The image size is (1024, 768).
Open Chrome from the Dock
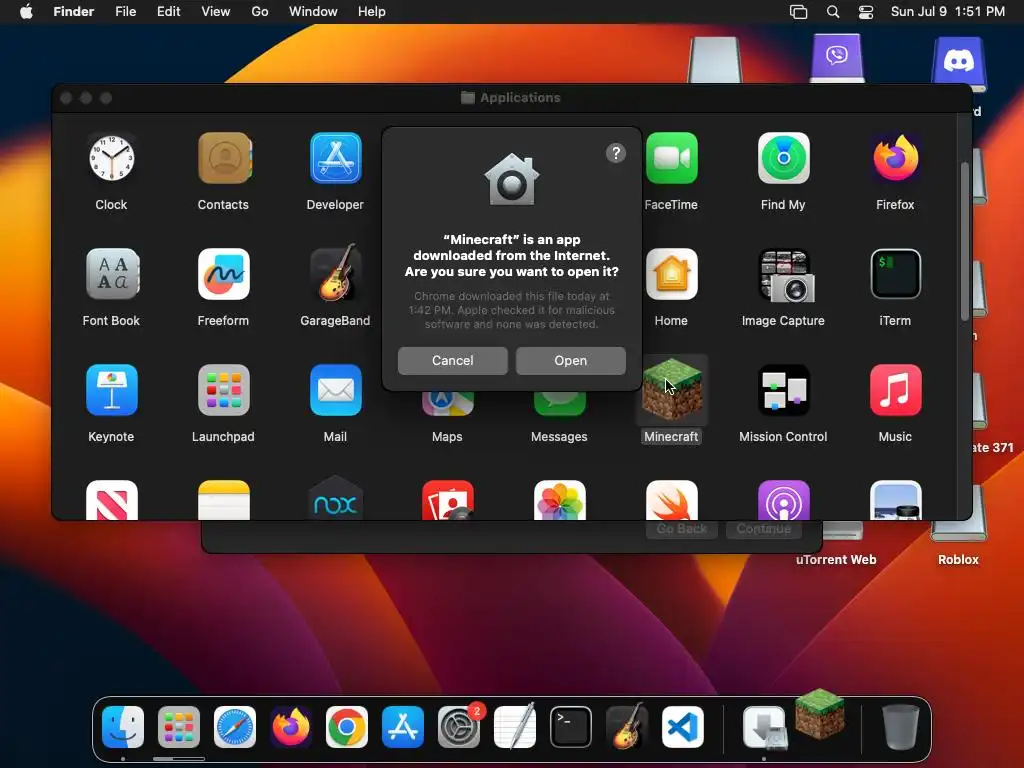click(x=347, y=727)
